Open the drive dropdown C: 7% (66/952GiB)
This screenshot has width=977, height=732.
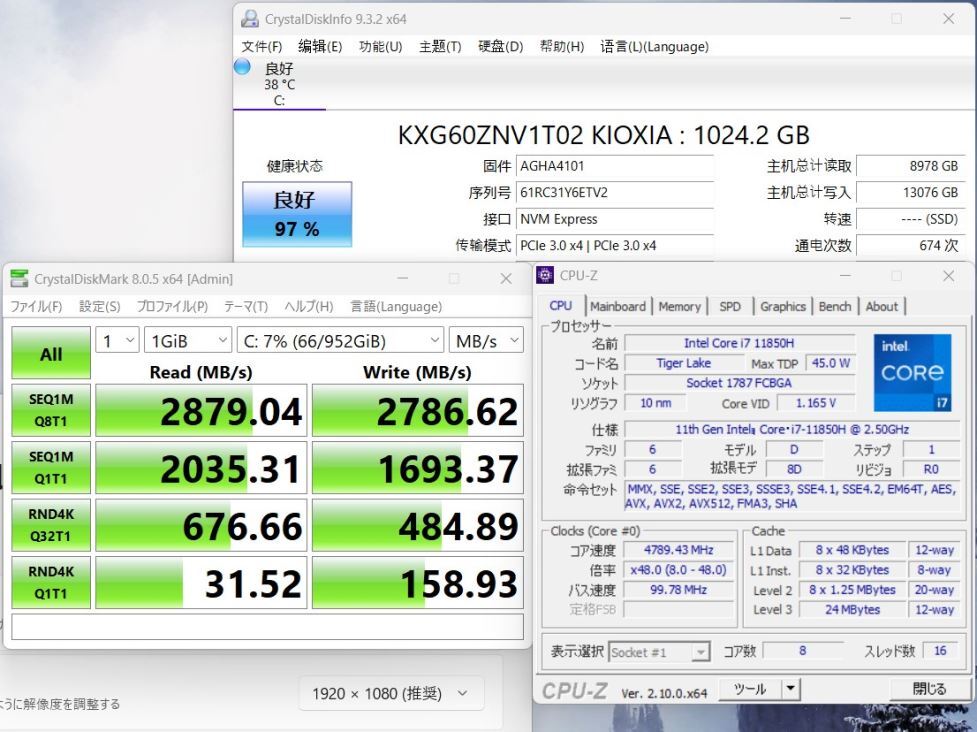pos(340,341)
